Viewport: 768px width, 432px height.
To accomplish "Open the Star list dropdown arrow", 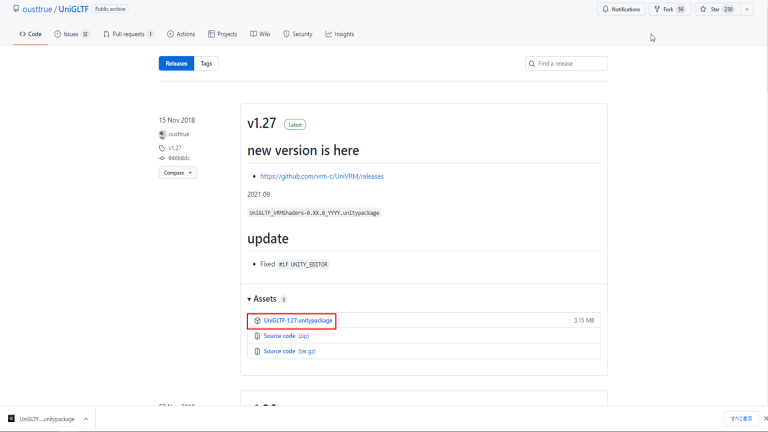I will pos(747,9).
